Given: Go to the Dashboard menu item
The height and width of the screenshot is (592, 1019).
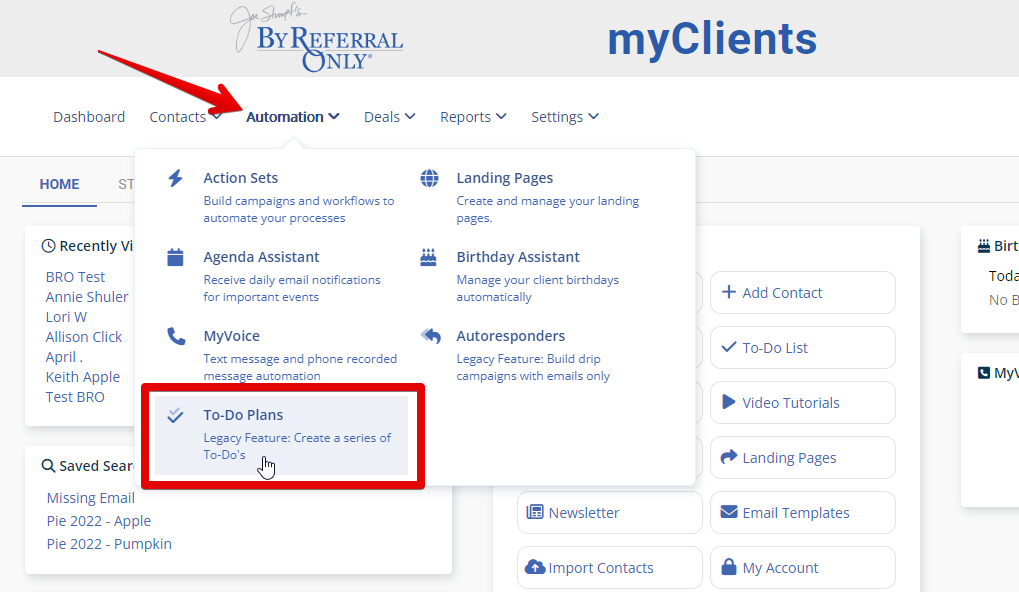Looking at the screenshot, I should [x=89, y=117].
